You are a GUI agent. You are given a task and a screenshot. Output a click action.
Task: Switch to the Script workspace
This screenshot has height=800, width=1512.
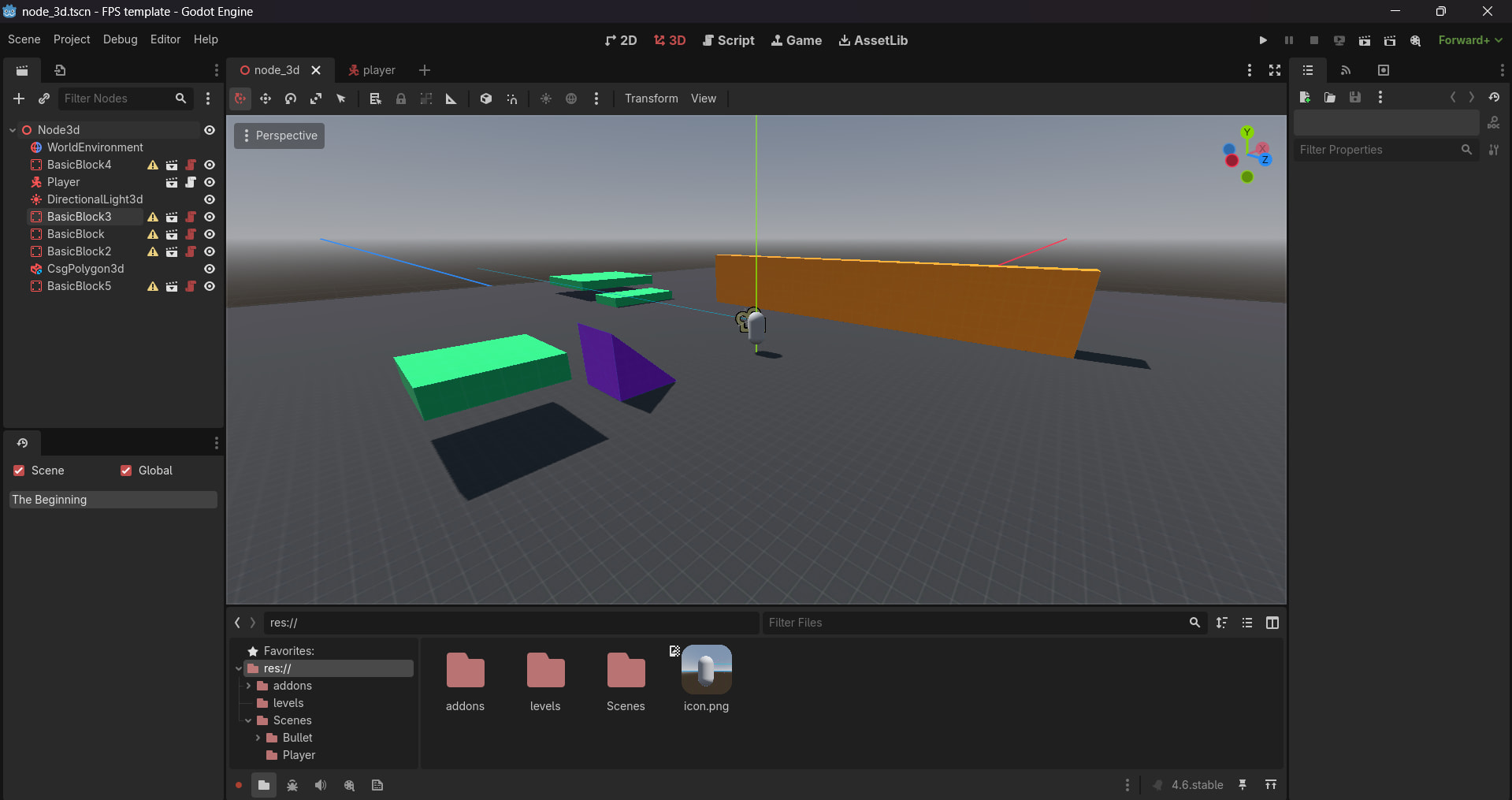[x=729, y=40]
